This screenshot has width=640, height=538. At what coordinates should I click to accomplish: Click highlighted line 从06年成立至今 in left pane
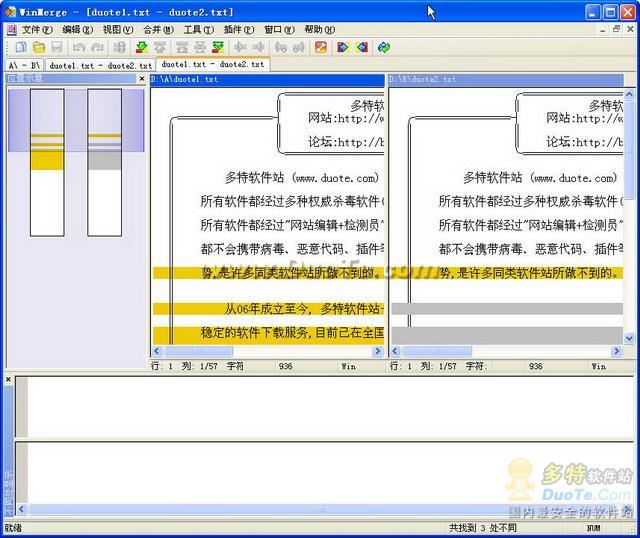tap(269, 309)
